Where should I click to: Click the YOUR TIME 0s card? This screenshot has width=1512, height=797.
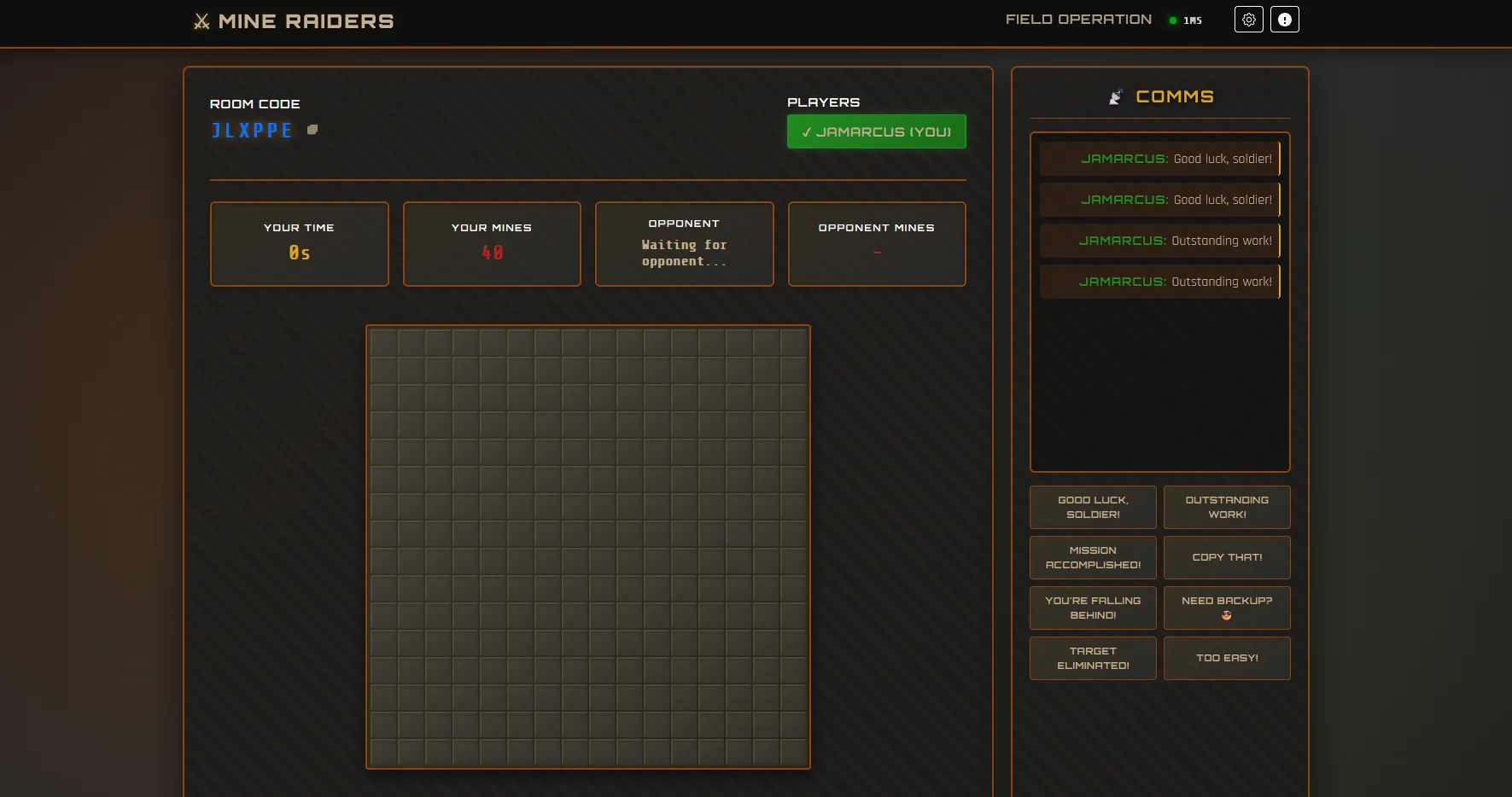(300, 244)
